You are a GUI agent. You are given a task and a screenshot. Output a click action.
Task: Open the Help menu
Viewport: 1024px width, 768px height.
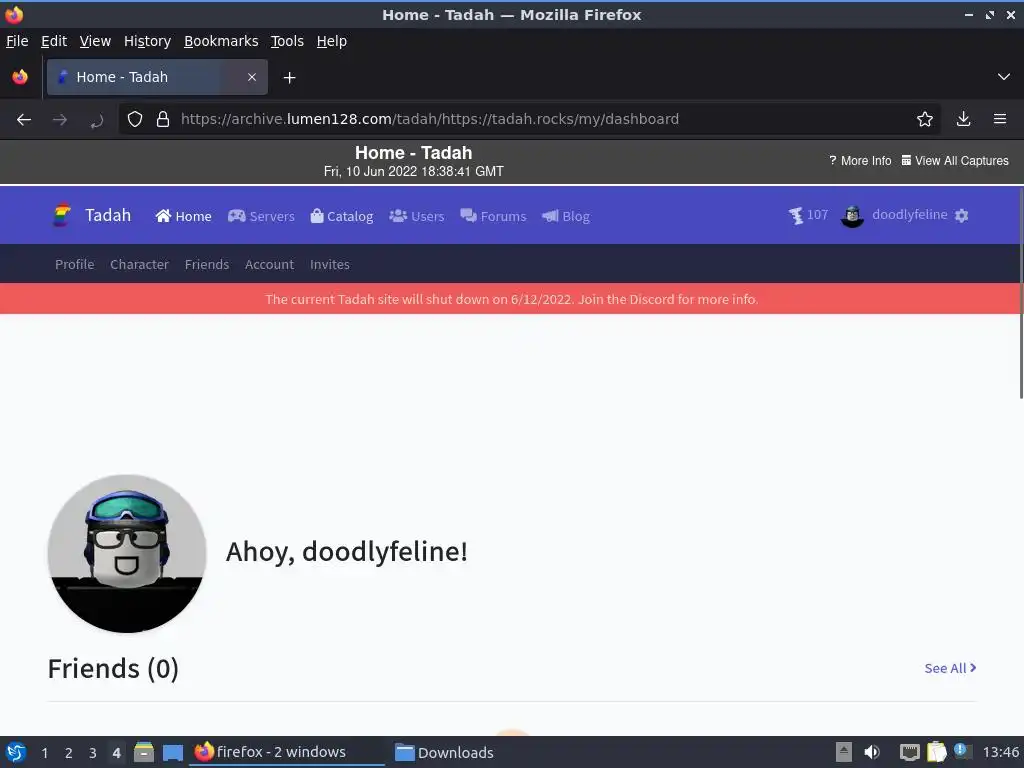(332, 41)
